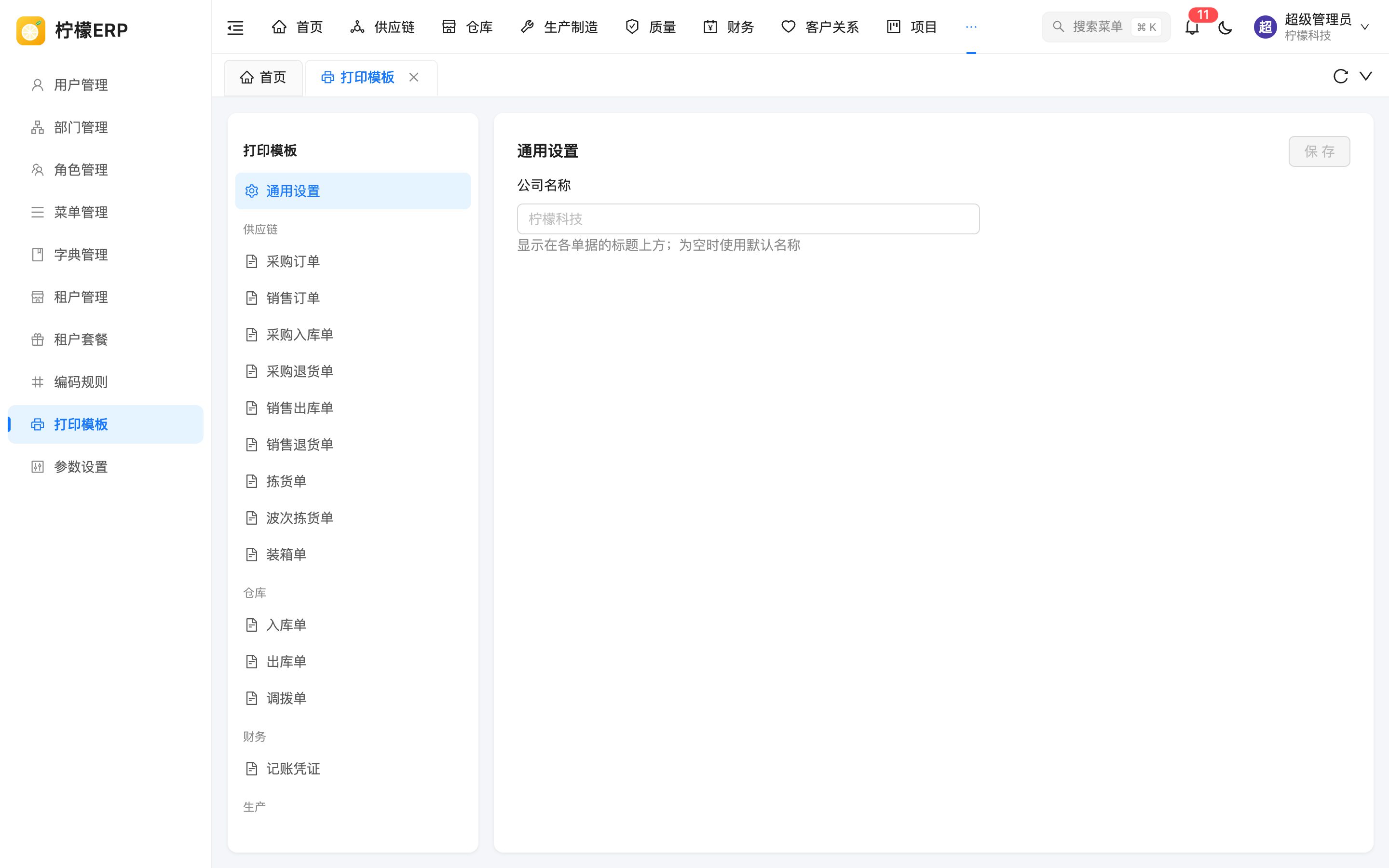Click the 公司名称 input field

pos(748,219)
